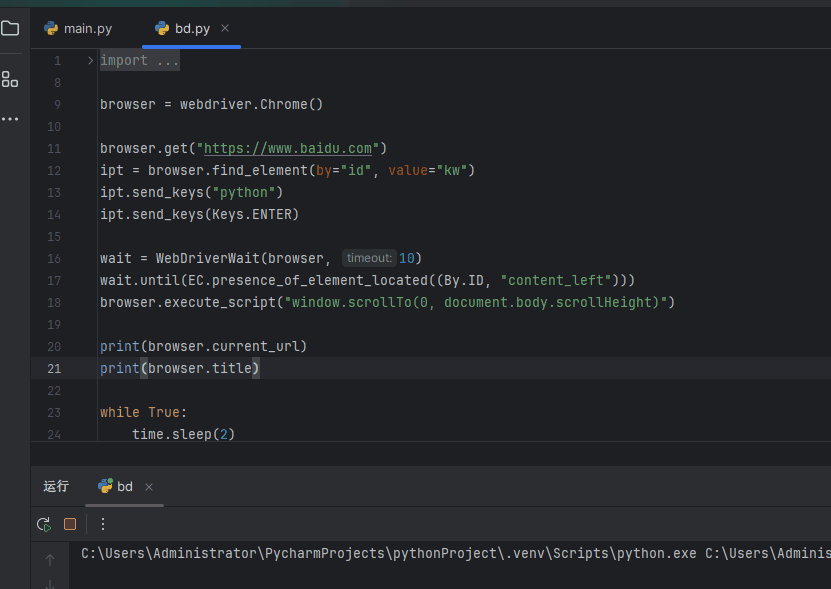Click line number 21 in the gutter
831x589 pixels.
coord(55,368)
